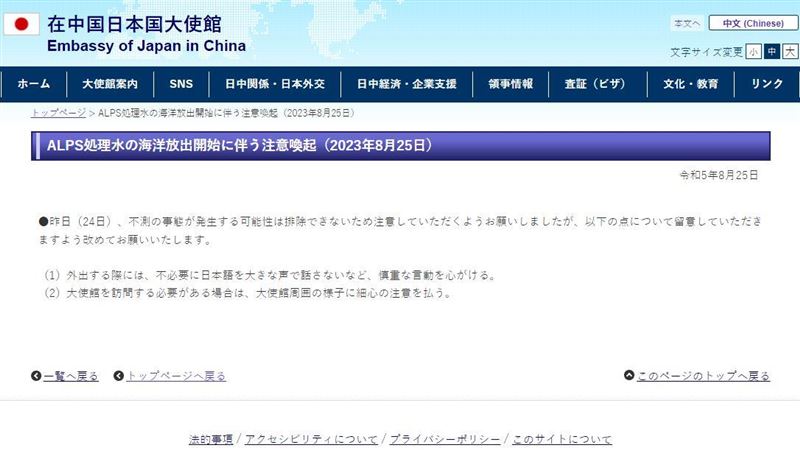Click 一覧へ戻る link

pos(71,376)
